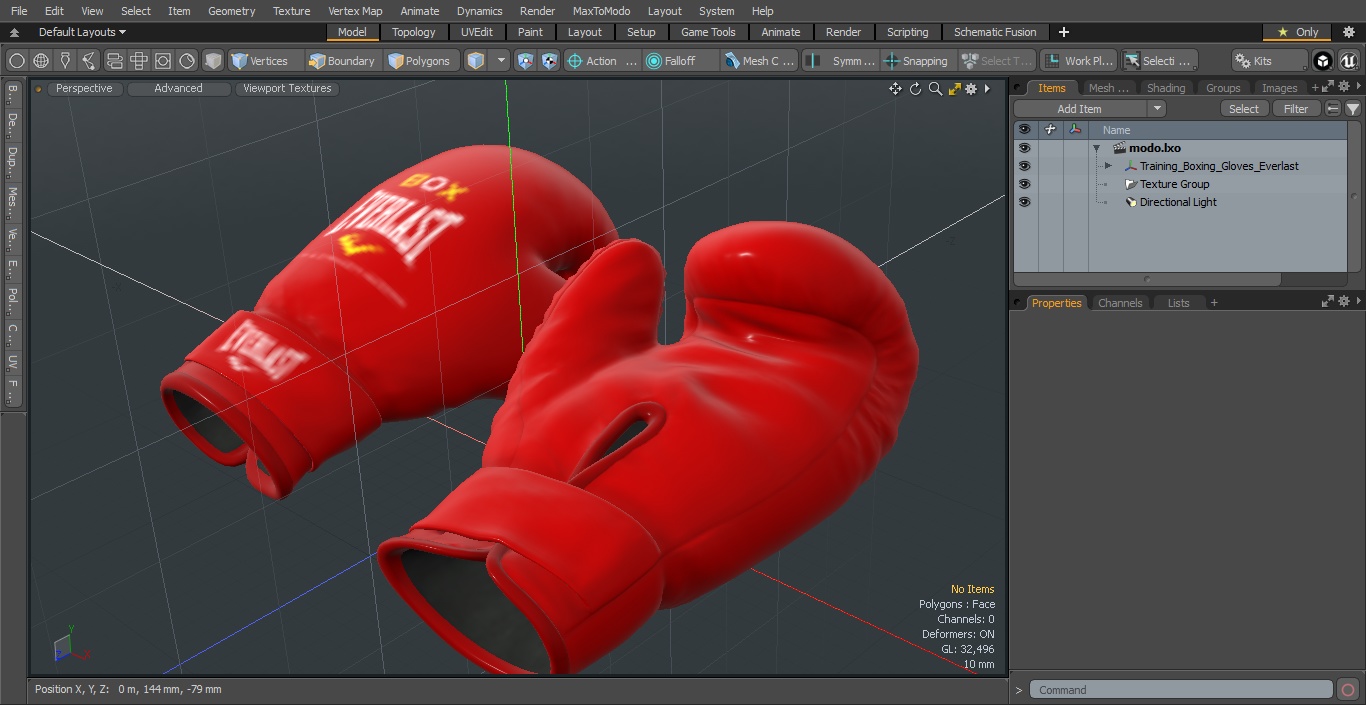Open the Channels tab
The image size is (1366, 705).
(x=1120, y=303)
